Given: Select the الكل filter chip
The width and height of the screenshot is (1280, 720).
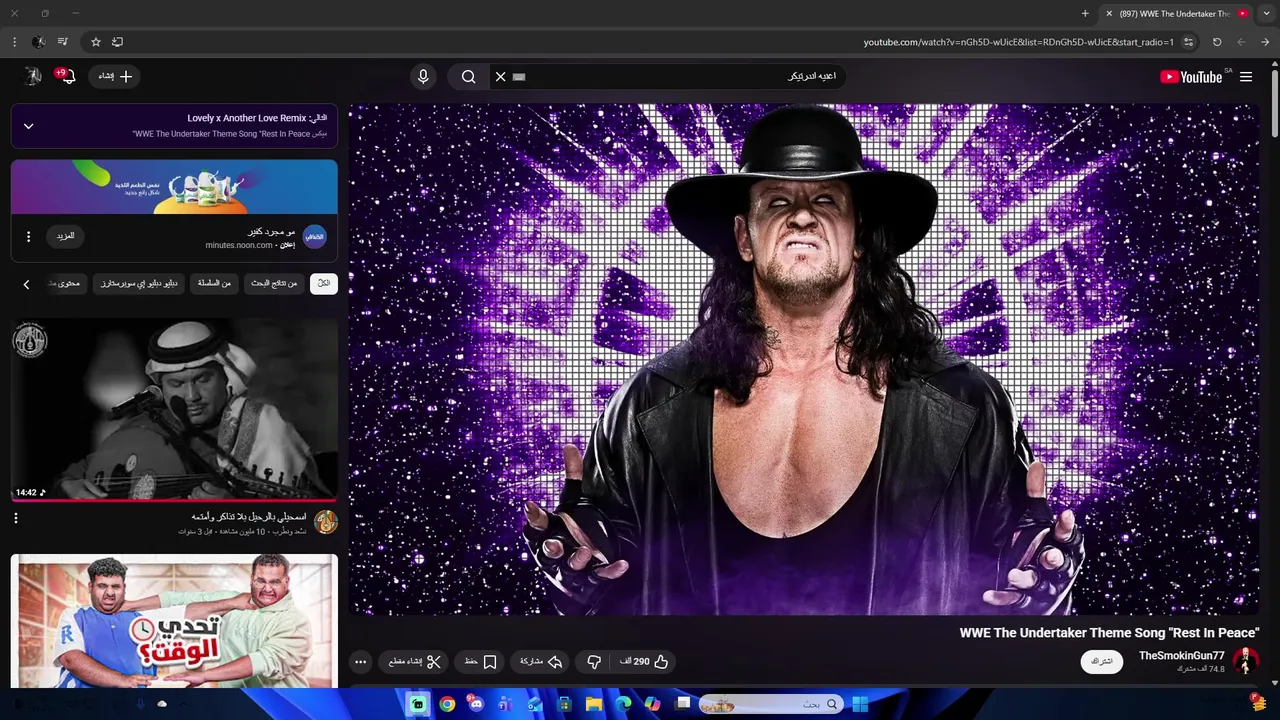Looking at the screenshot, I should tap(324, 284).
